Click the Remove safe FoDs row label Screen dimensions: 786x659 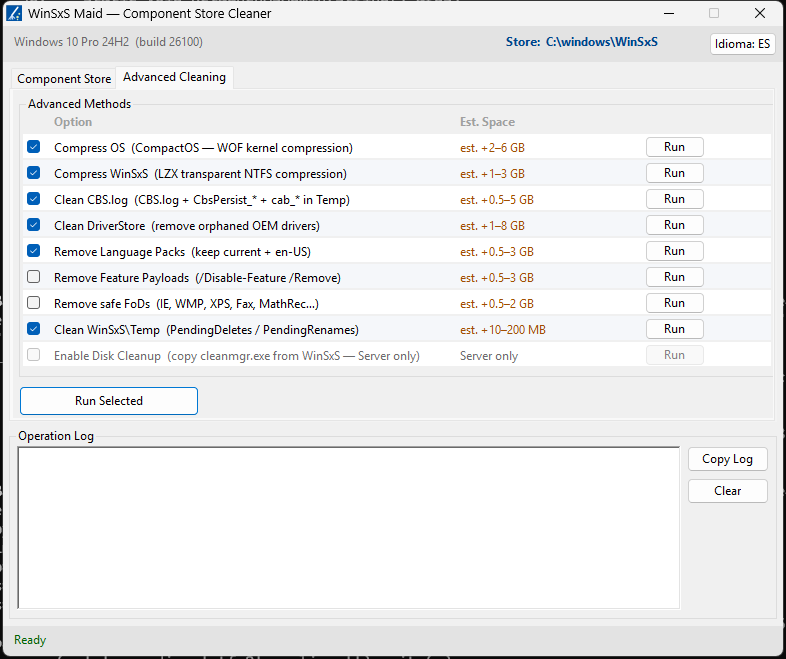pos(186,304)
